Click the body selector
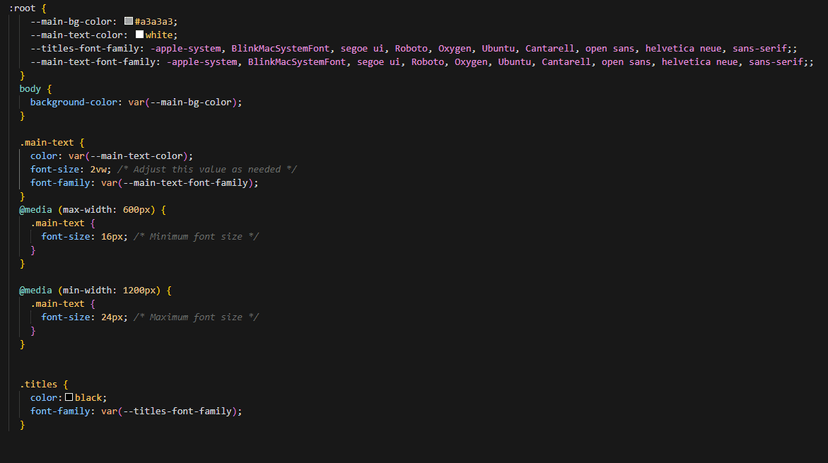This screenshot has width=828, height=463. point(30,88)
